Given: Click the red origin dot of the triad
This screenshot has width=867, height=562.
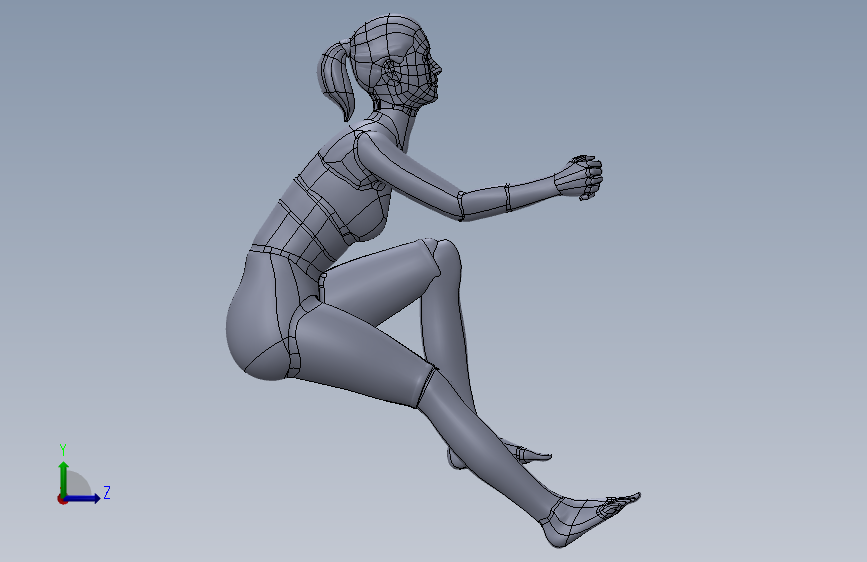Looking at the screenshot, I should click(62, 499).
